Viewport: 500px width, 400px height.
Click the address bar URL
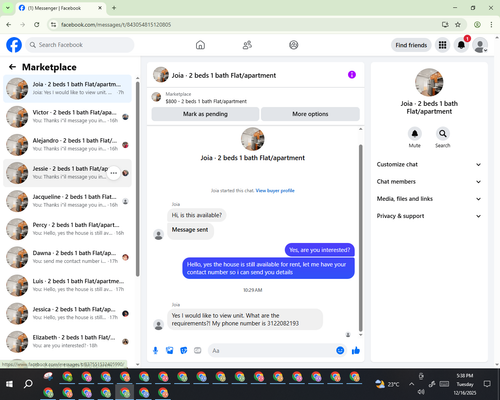116,25
